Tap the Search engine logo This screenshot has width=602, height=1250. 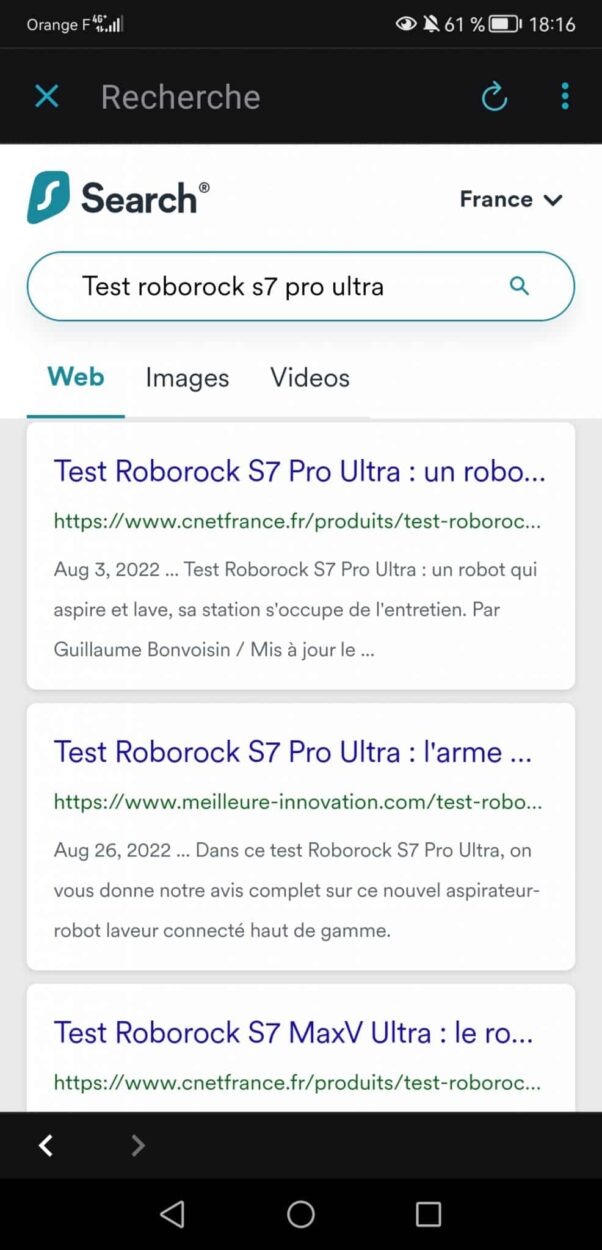tap(117, 198)
